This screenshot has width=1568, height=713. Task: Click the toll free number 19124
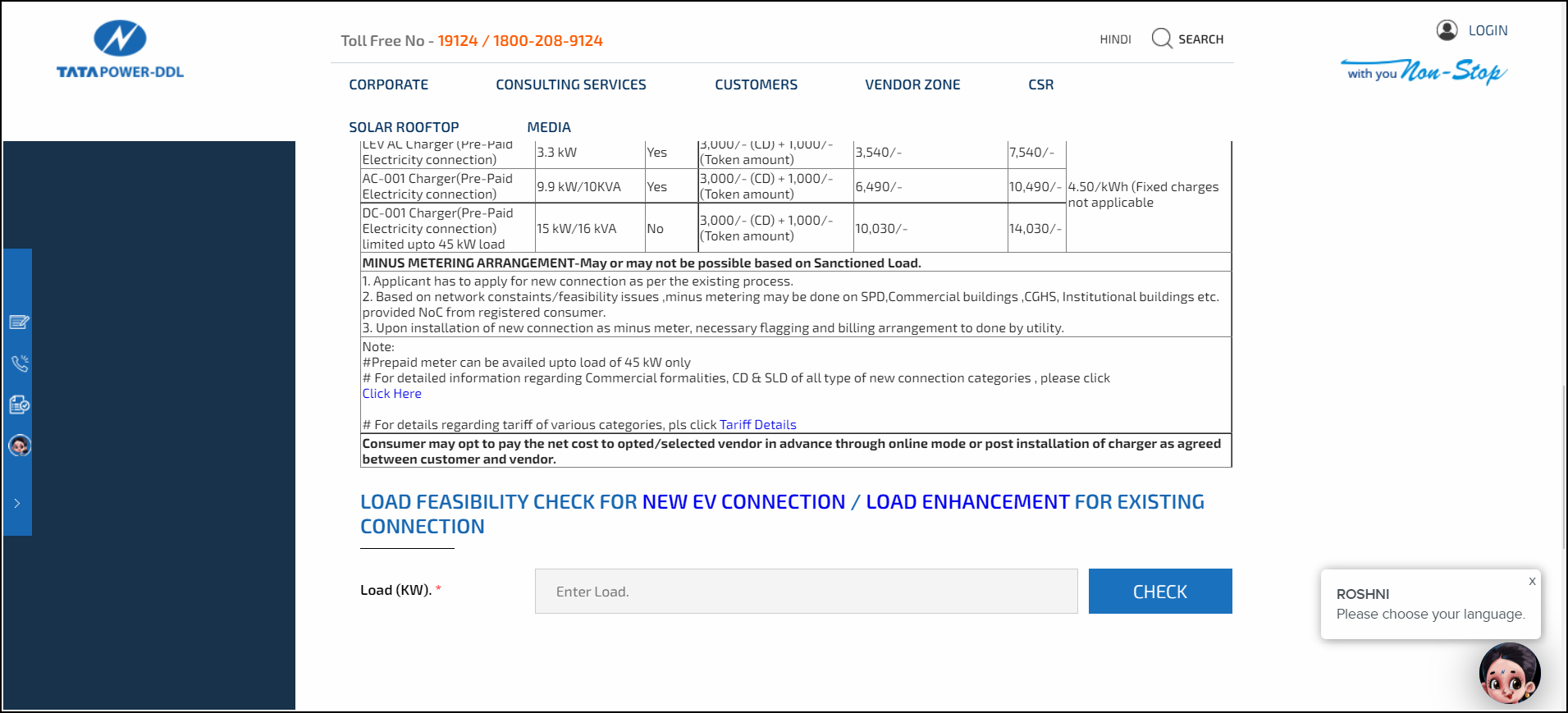click(x=457, y=40)
